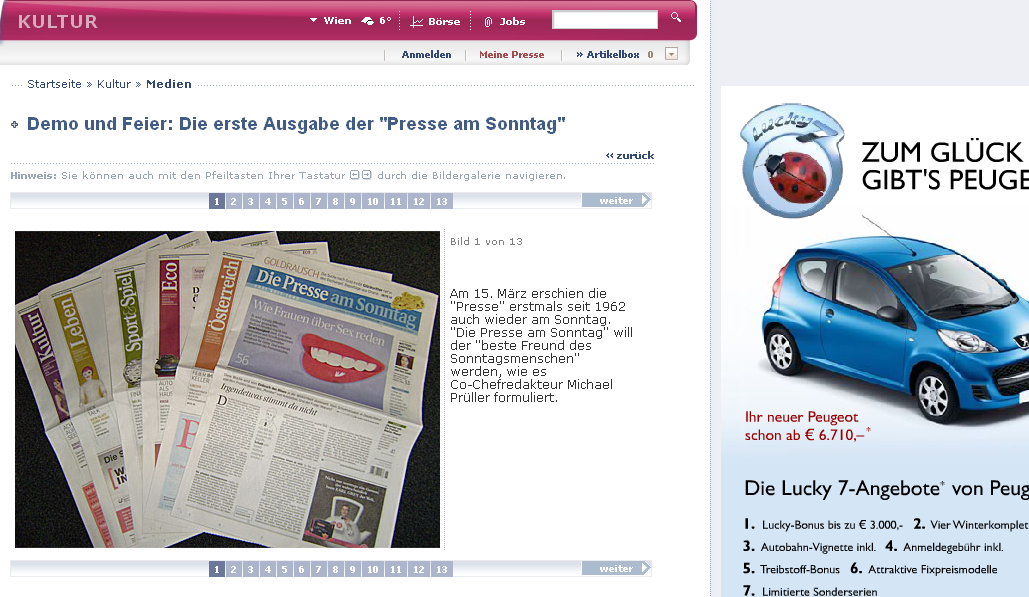Click the plus icon before the headline

(x=14, y=124)
